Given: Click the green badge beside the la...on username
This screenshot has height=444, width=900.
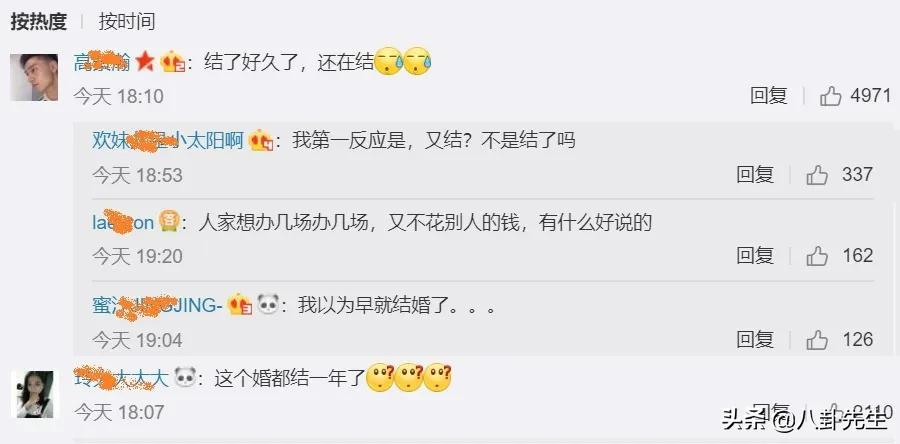Looking at the screenshot, I should click(x=169, y=221).
